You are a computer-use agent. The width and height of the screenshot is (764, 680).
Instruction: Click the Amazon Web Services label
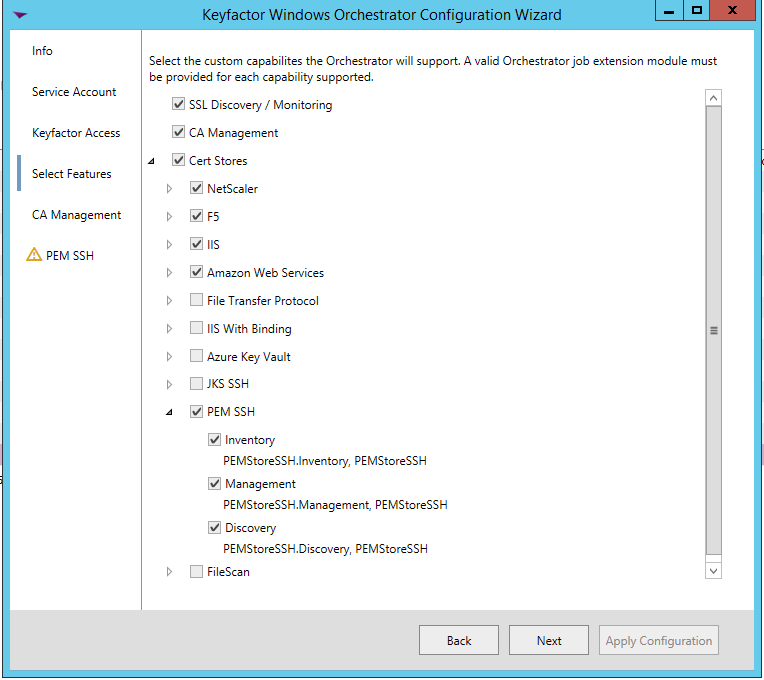point(265,273)
